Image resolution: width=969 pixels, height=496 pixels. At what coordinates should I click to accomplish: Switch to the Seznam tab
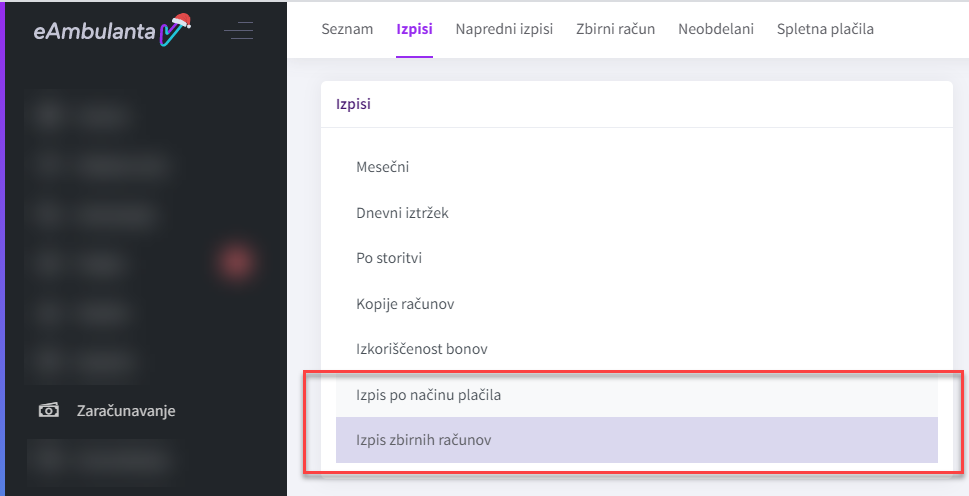[x=347, y=29]
